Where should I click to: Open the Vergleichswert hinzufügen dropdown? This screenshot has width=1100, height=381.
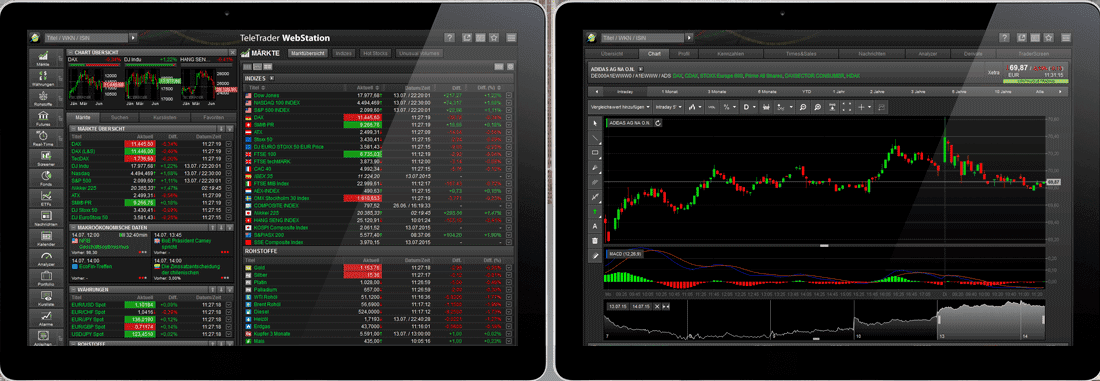(x=618, y=107)
